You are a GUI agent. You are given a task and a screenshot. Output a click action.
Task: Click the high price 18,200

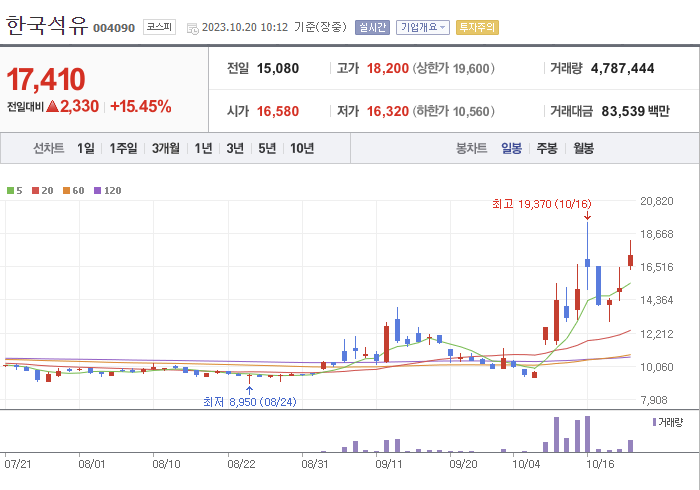tap(388, 68)
